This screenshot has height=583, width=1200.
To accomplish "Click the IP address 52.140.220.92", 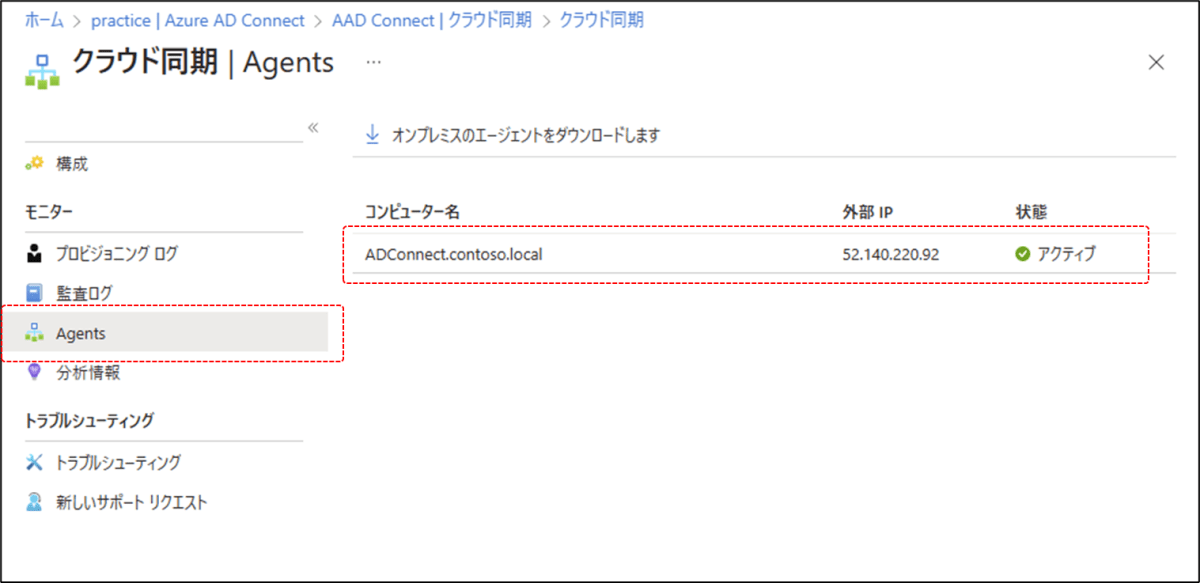I will click(891, 254).
